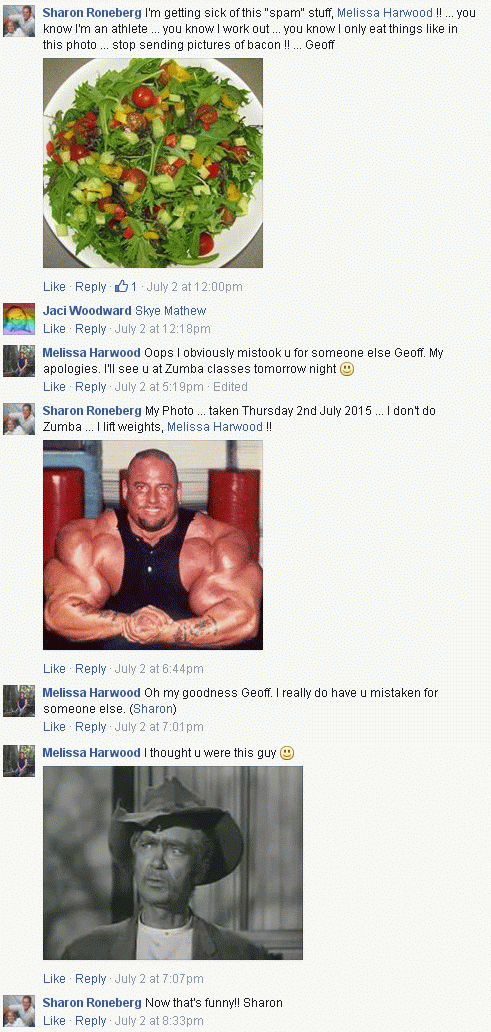Click the thumbs-up like count icon

[x=121, y=286]
